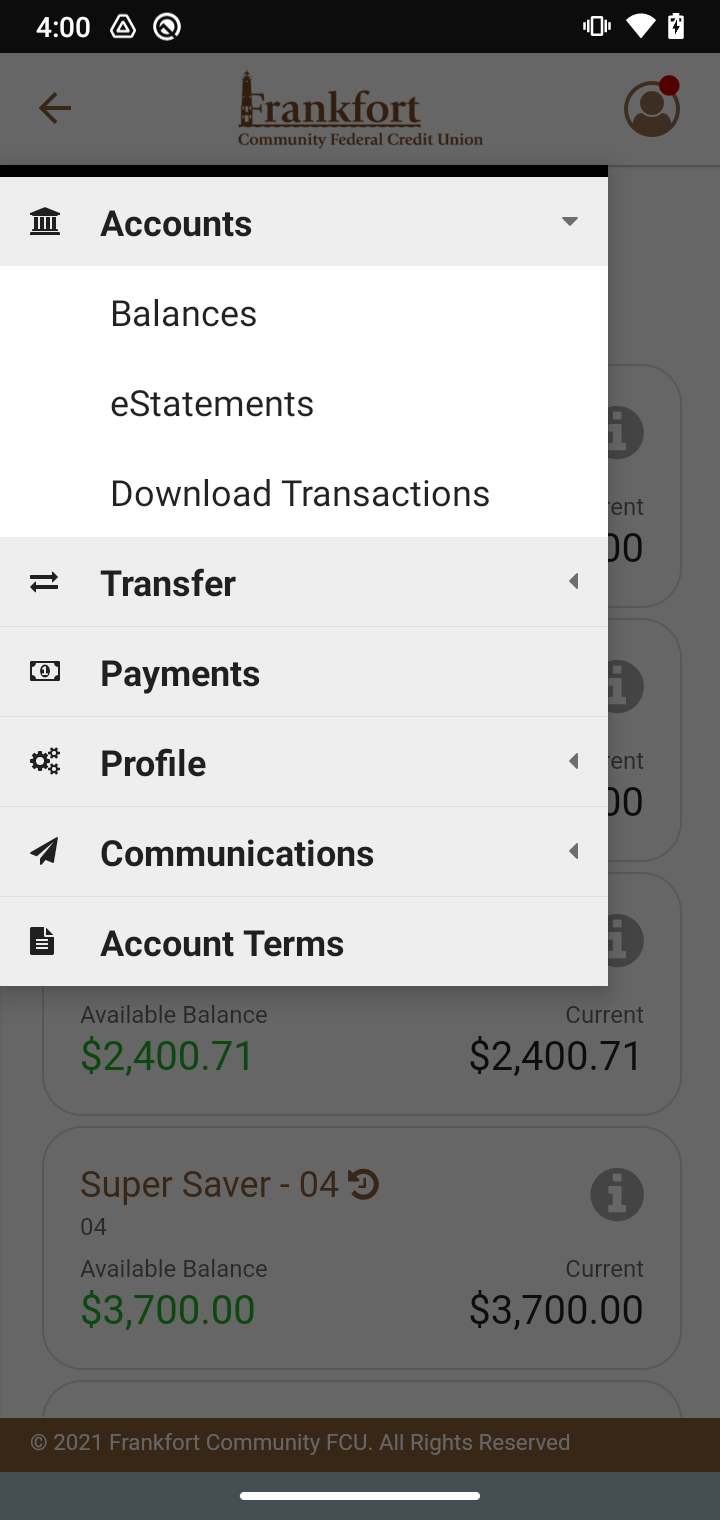Open eStatements menu item
This screenshot has height=1520, width=720.
pyautogui.click(x=212, y=404)
